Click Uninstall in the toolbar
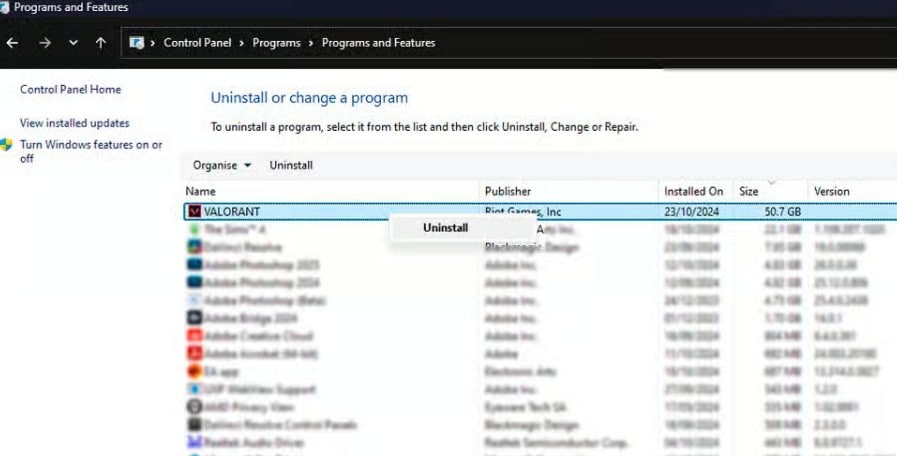The width and height of the screenshot is (897, 456). 291,165
